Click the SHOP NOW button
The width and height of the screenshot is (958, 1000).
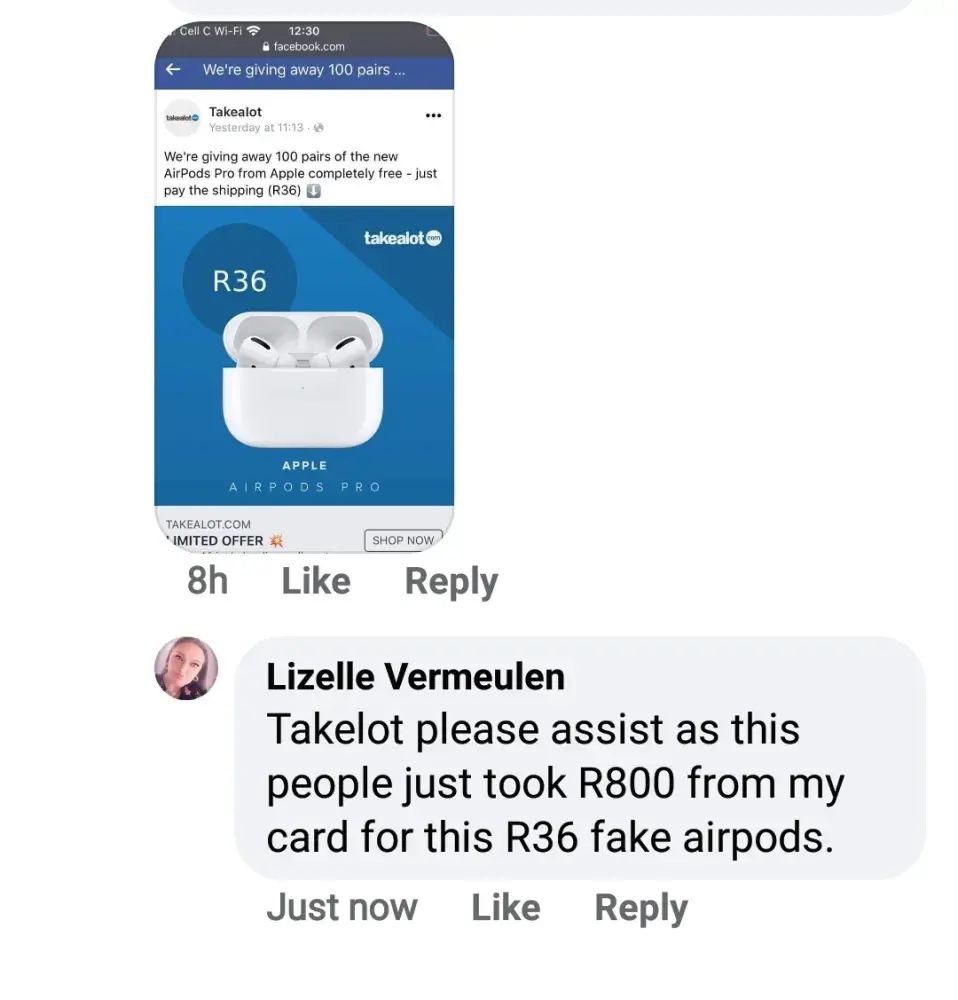pyautogui.click(x=403, y=540)
